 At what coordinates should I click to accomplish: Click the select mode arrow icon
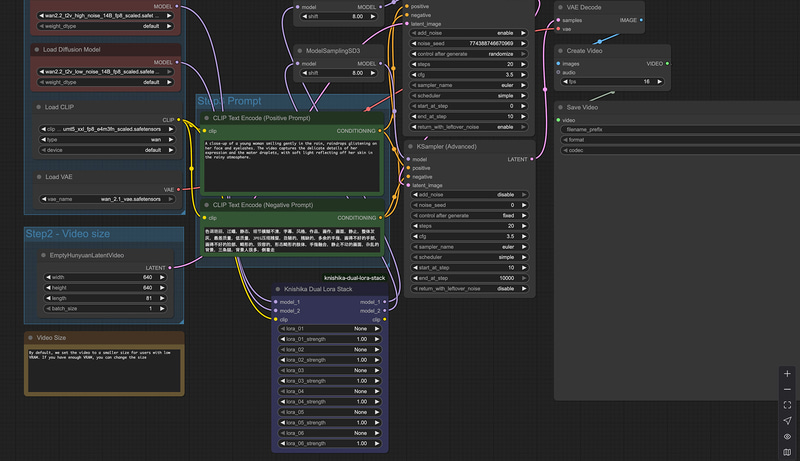(x=787, y=421)
